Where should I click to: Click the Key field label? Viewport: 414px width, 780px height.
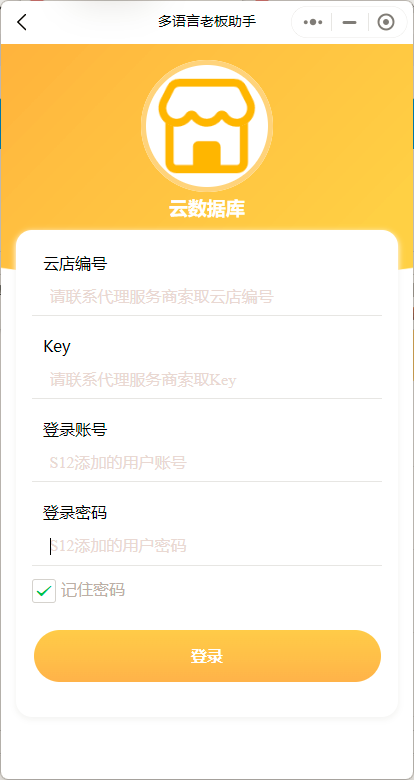tap(57, 347)
